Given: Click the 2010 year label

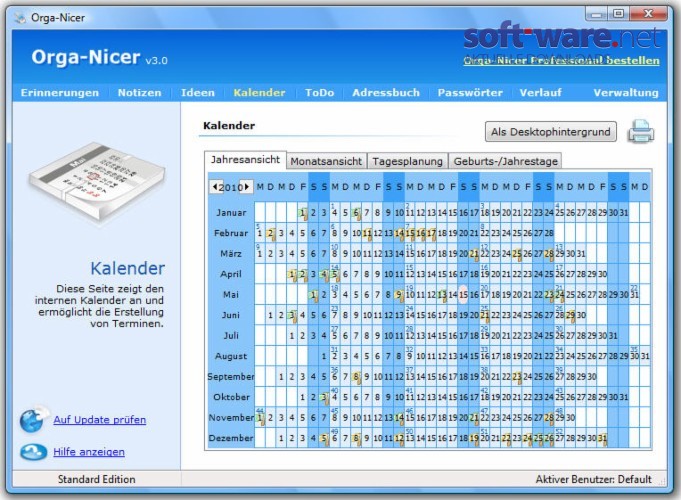Looking at the screenshot, I should (231, 187).
